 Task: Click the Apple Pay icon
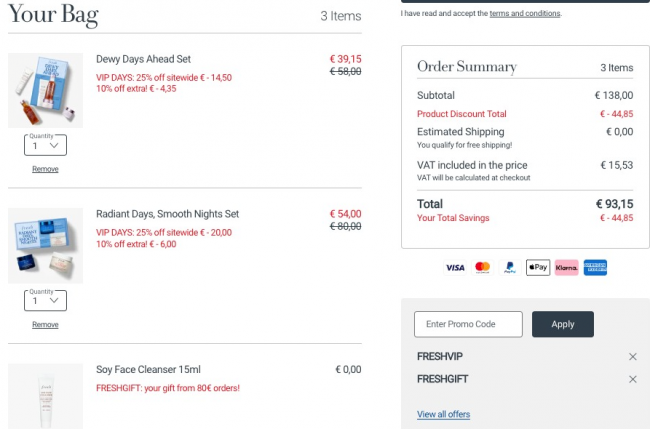[x=538, y=268]
